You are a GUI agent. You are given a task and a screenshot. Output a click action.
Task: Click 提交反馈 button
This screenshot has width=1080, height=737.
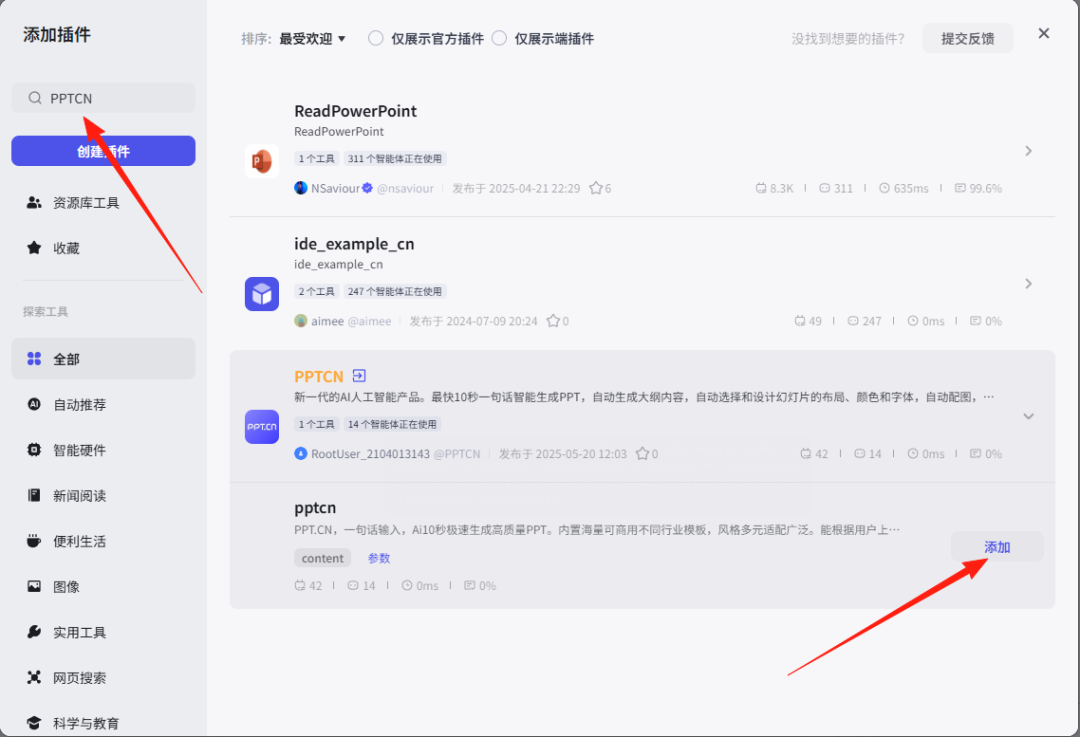[968, 39]
